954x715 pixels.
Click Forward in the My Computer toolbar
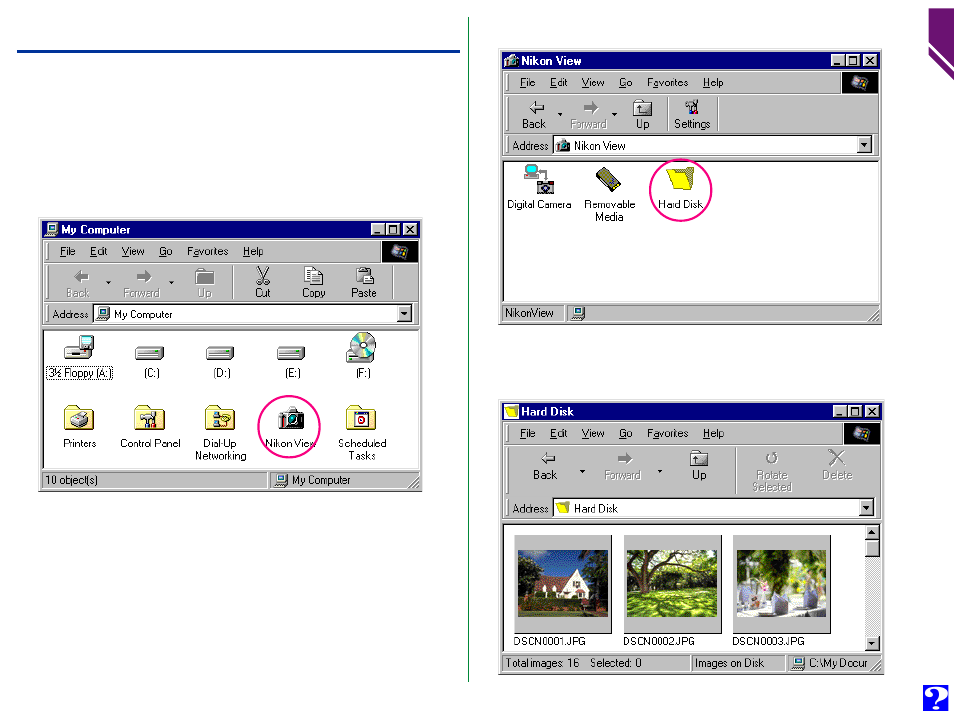[x=141, y=282]
